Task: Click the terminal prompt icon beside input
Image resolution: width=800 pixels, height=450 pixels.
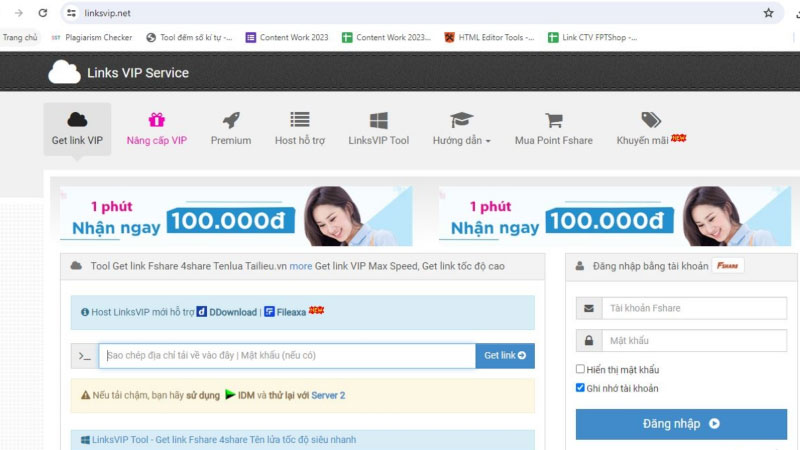Action: [x=85, y=356]
